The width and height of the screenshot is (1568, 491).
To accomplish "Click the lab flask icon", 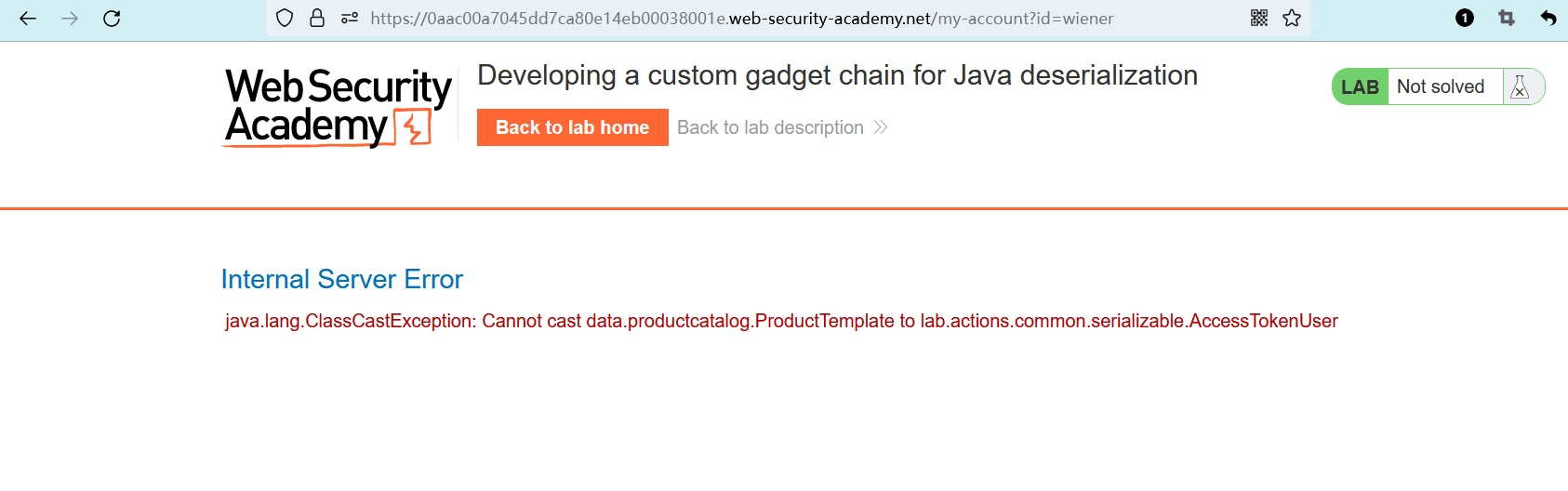I will (1521, 87).
